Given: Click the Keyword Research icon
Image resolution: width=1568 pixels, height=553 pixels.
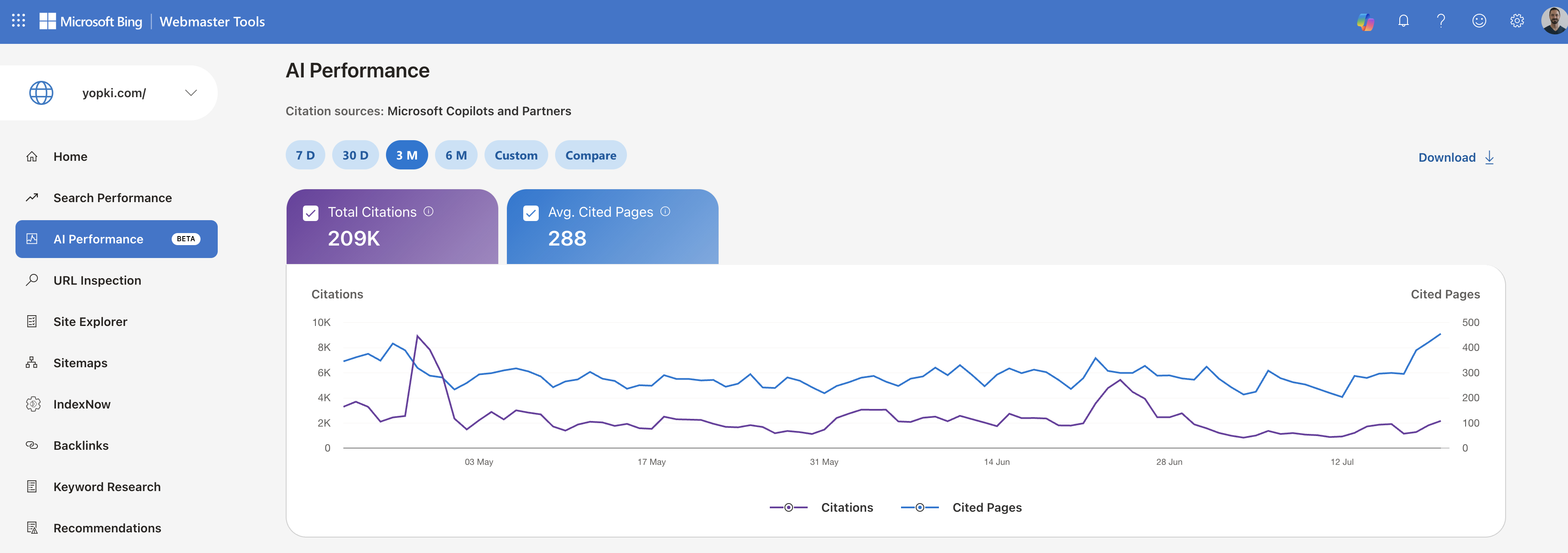Looking at the screenshot, I should pos(32,487).
